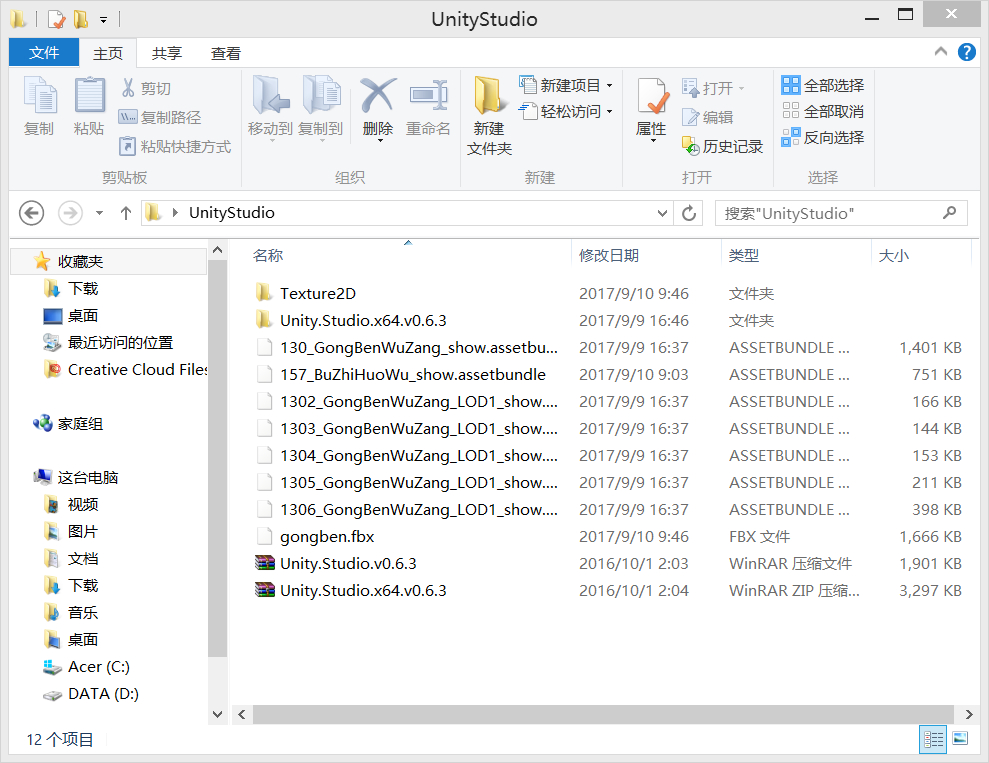Open the Open (打开) dropdown arrow
The width and height of the screenshot is (989, 763).
coord(741,89)
